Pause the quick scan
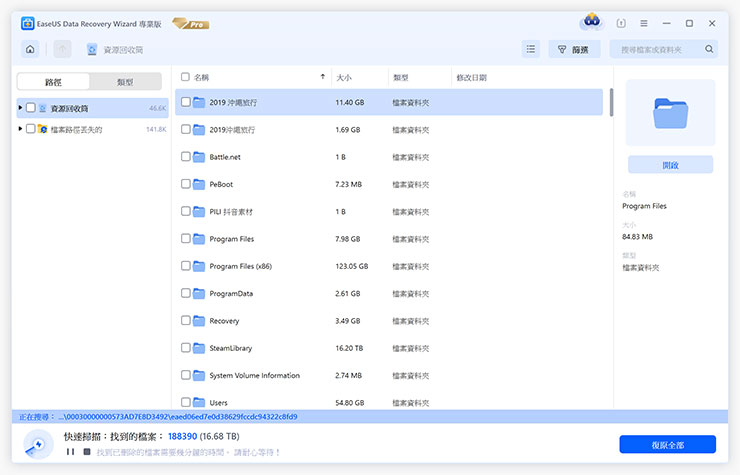The image size is (740, 475). (70, 452)
